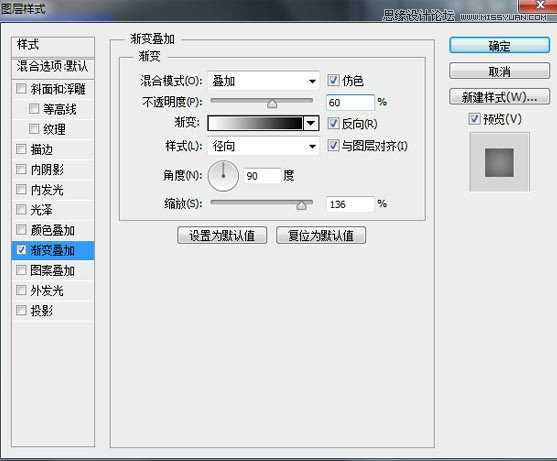The width and height of the screenshot is (557, 461).
Task: Select 混合选项:默认 in the list
Action: 53,66
